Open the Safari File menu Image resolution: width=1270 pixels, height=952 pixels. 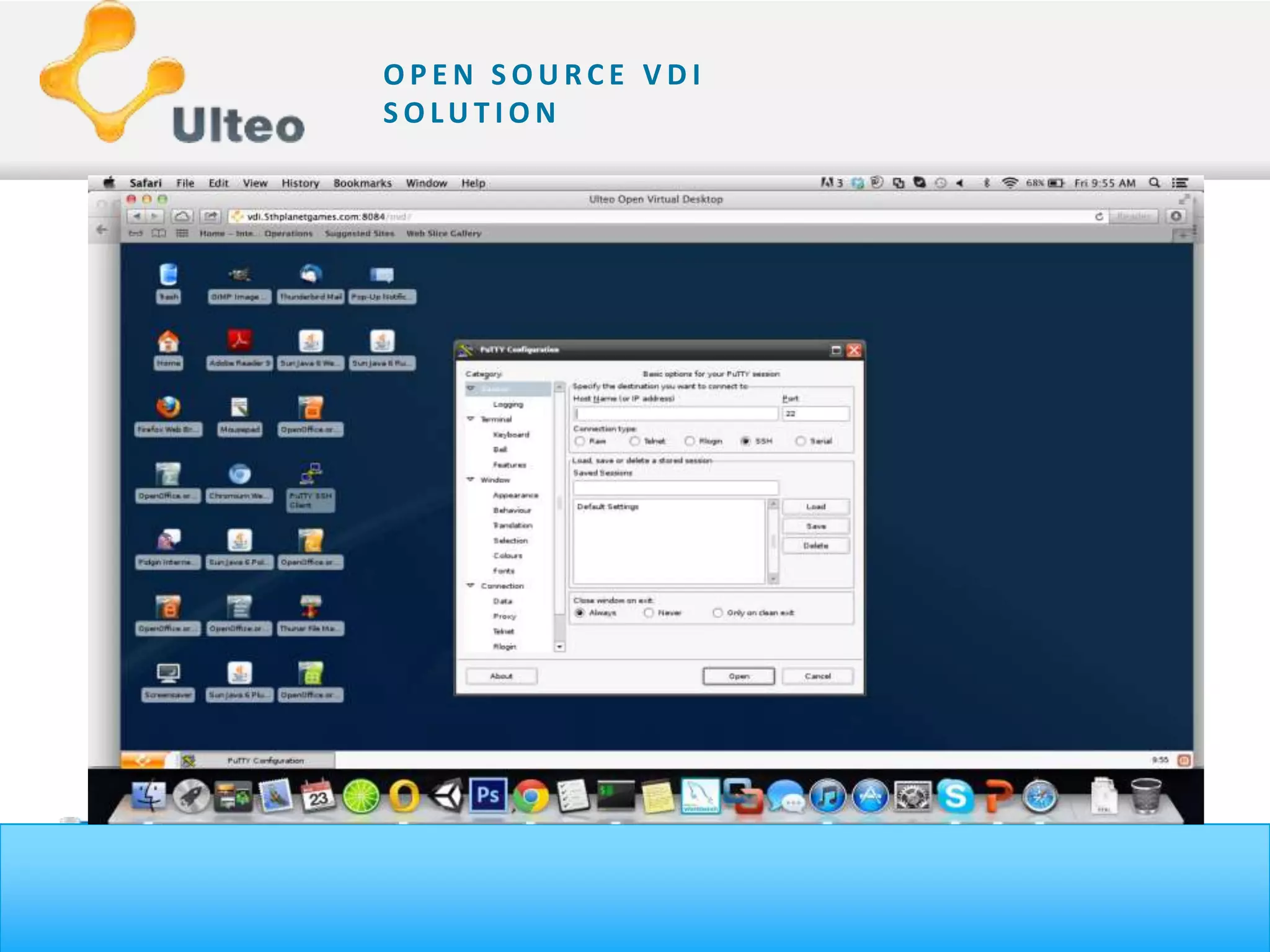tap(185, 183)
